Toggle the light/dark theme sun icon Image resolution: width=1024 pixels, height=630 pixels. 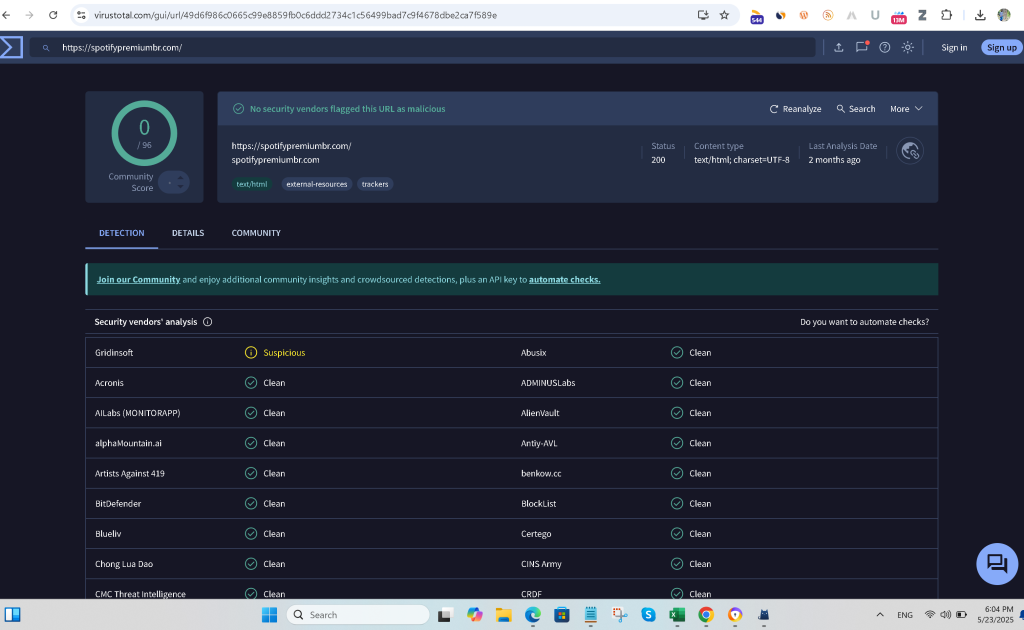pyautogui.click(x=908, y=47)
